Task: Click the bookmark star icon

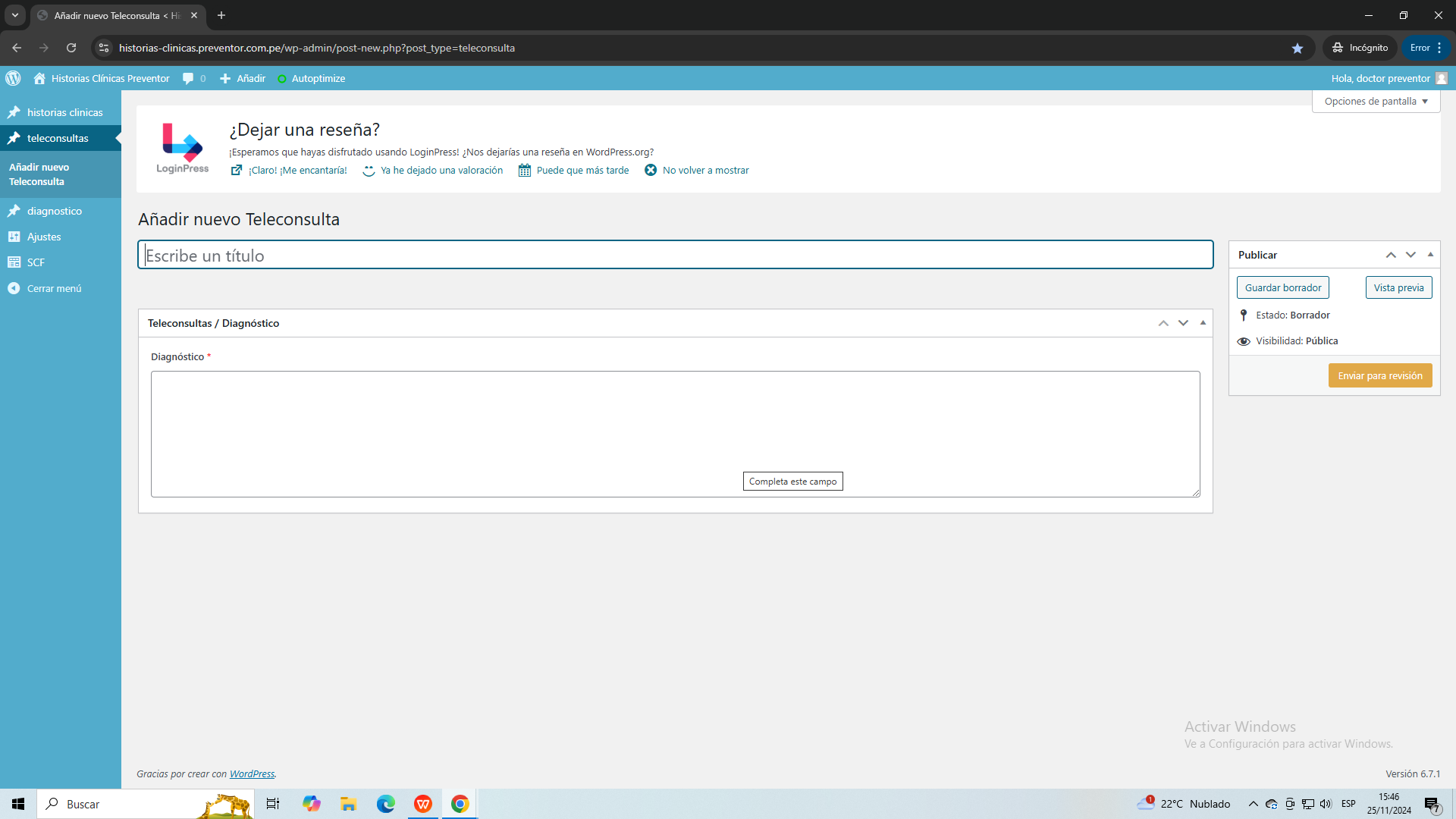Action: point(1298,48)
